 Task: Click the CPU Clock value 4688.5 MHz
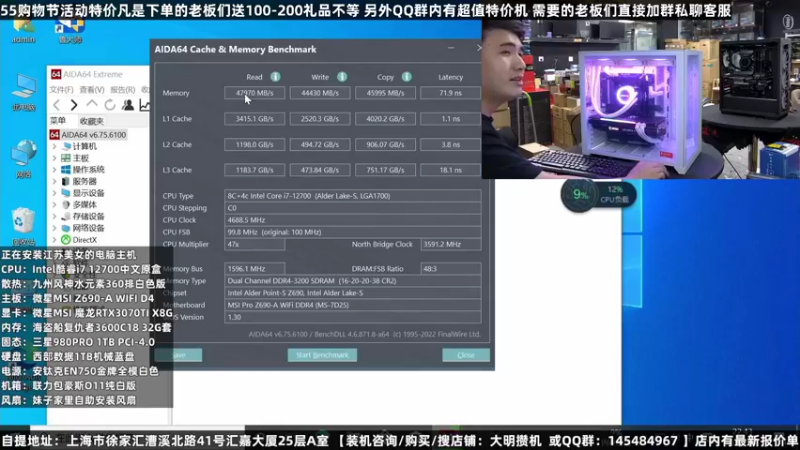(x=353, y=220)
